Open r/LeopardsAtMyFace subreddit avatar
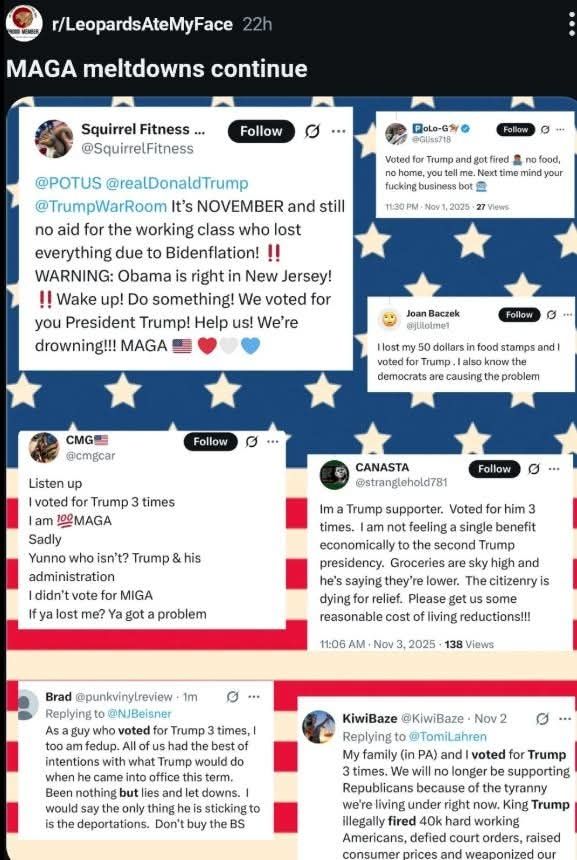 tap(24, 24)
